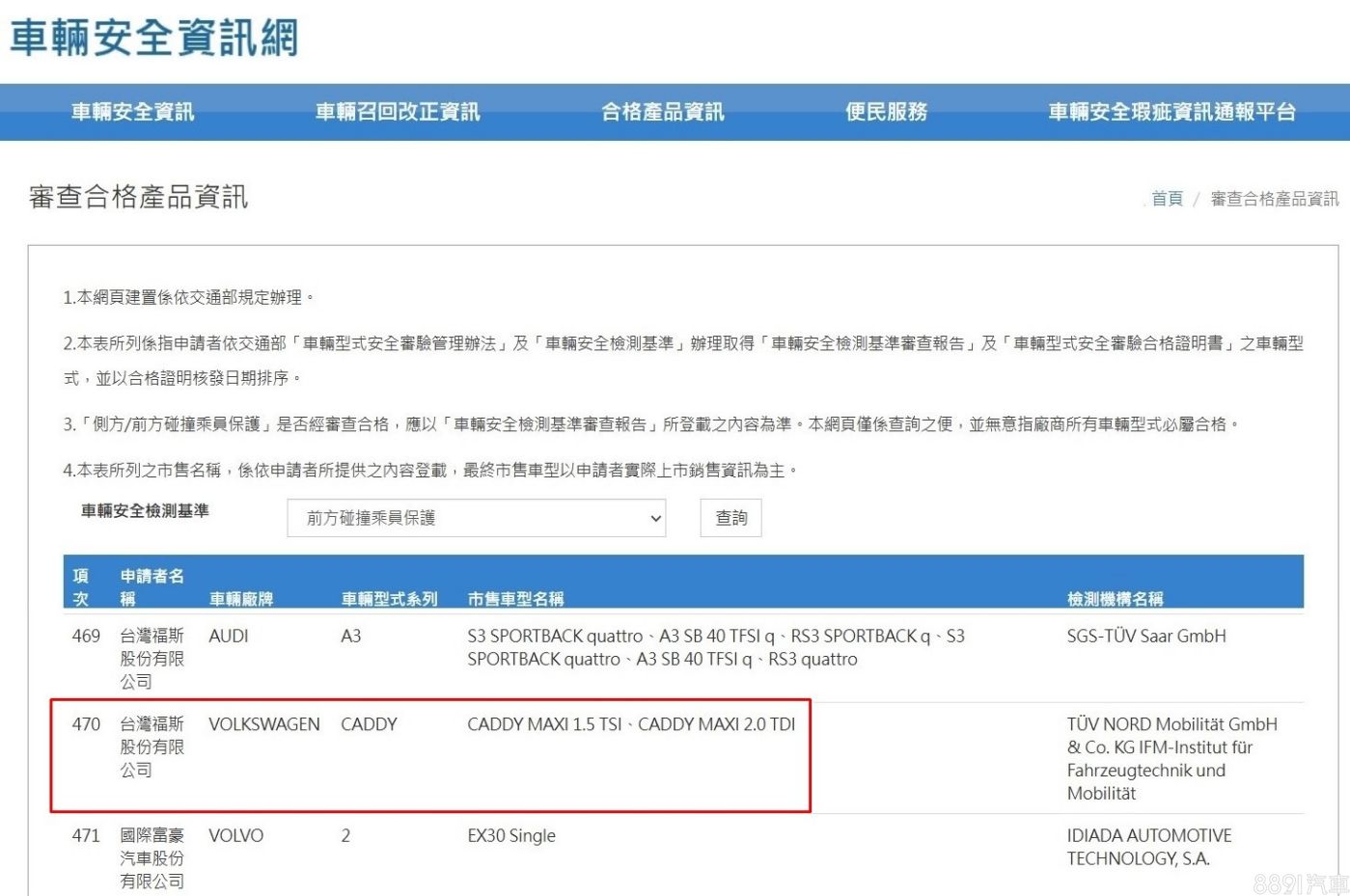Open the 便民服務 navigation menu

[x=886, y=112]
